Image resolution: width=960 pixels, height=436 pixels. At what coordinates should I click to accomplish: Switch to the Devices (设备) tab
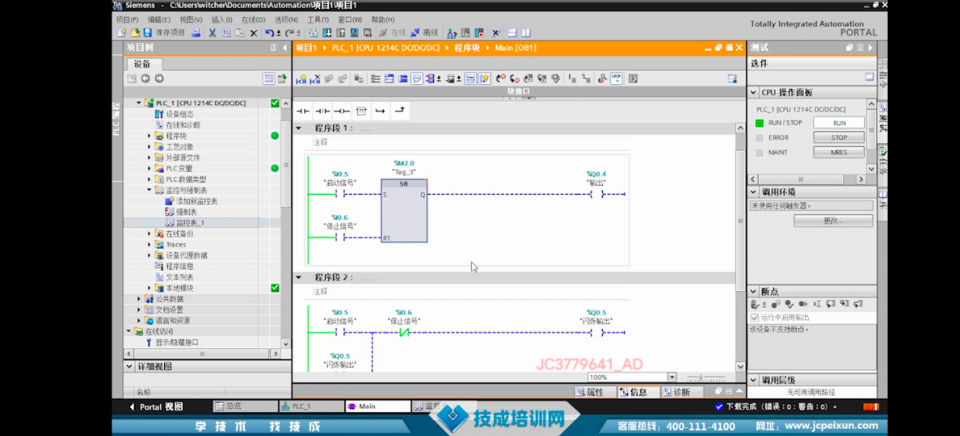(144, 64)
